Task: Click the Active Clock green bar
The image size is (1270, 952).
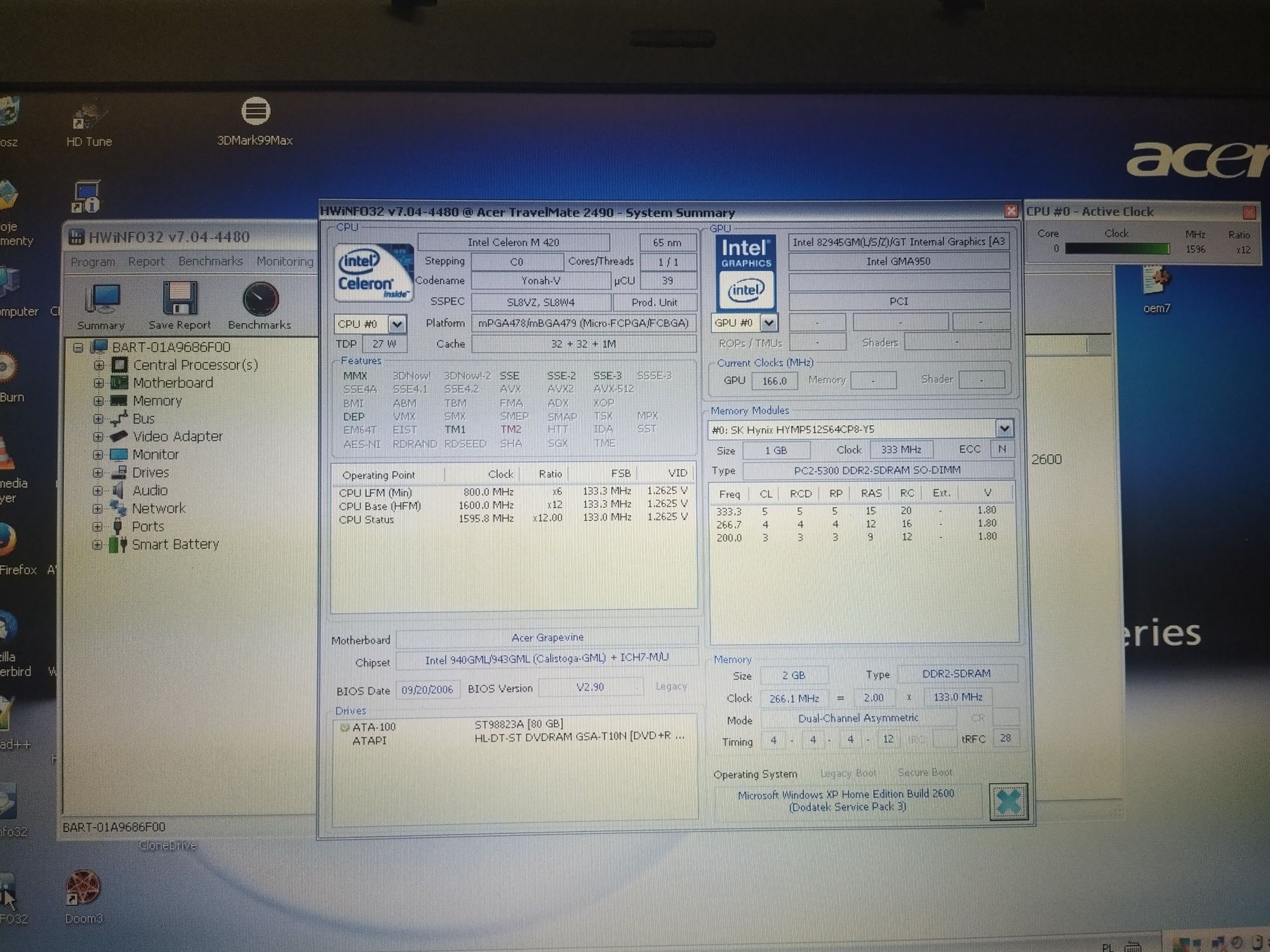Action: 1117,249
